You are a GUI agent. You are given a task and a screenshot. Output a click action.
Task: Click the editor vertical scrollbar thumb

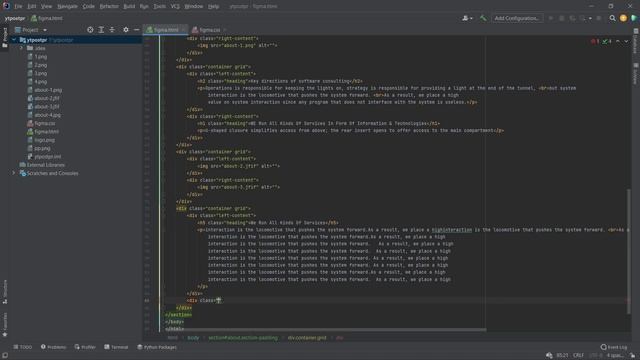coord(629,251)
